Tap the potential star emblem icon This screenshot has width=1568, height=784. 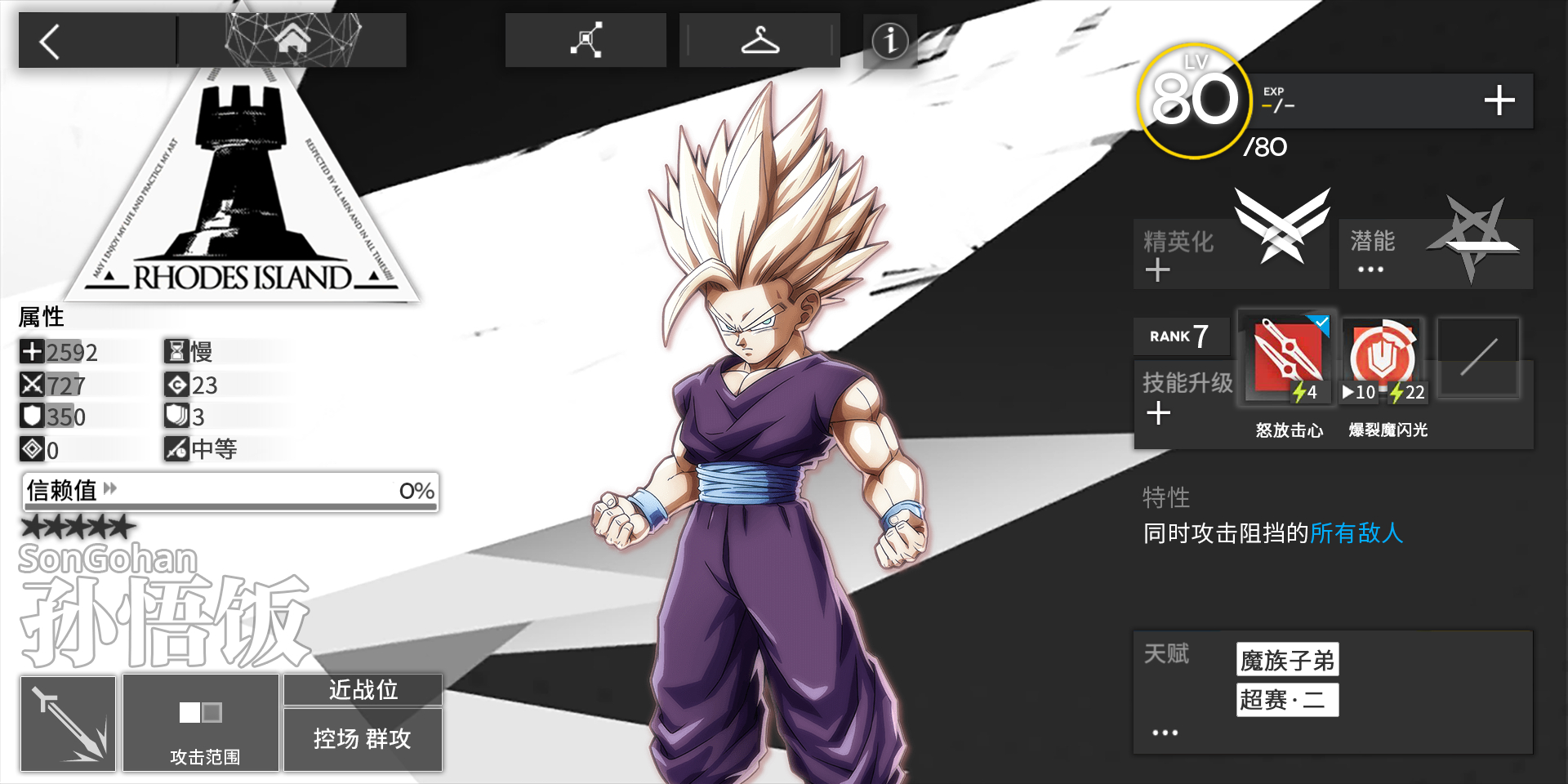tap(1475, 238)
